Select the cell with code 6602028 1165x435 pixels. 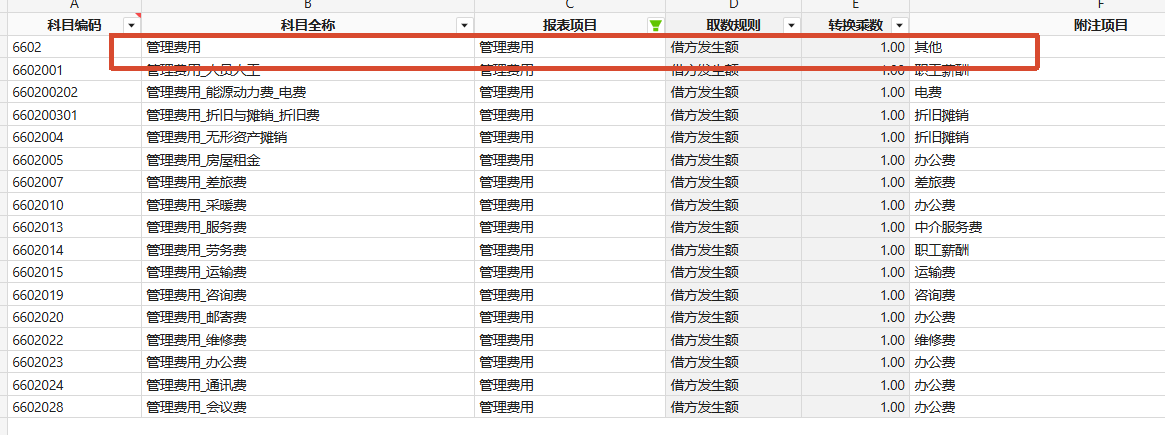pyautogui.click(x=74, y=407)
